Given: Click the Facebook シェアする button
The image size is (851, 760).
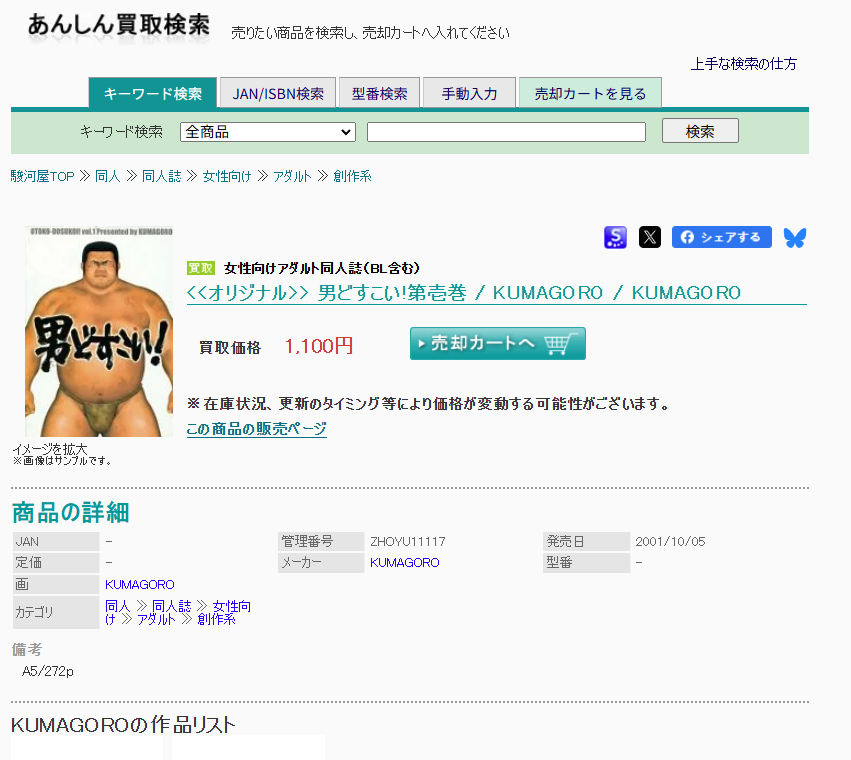Looking at the screenshot, I should (x=721, y=237).
